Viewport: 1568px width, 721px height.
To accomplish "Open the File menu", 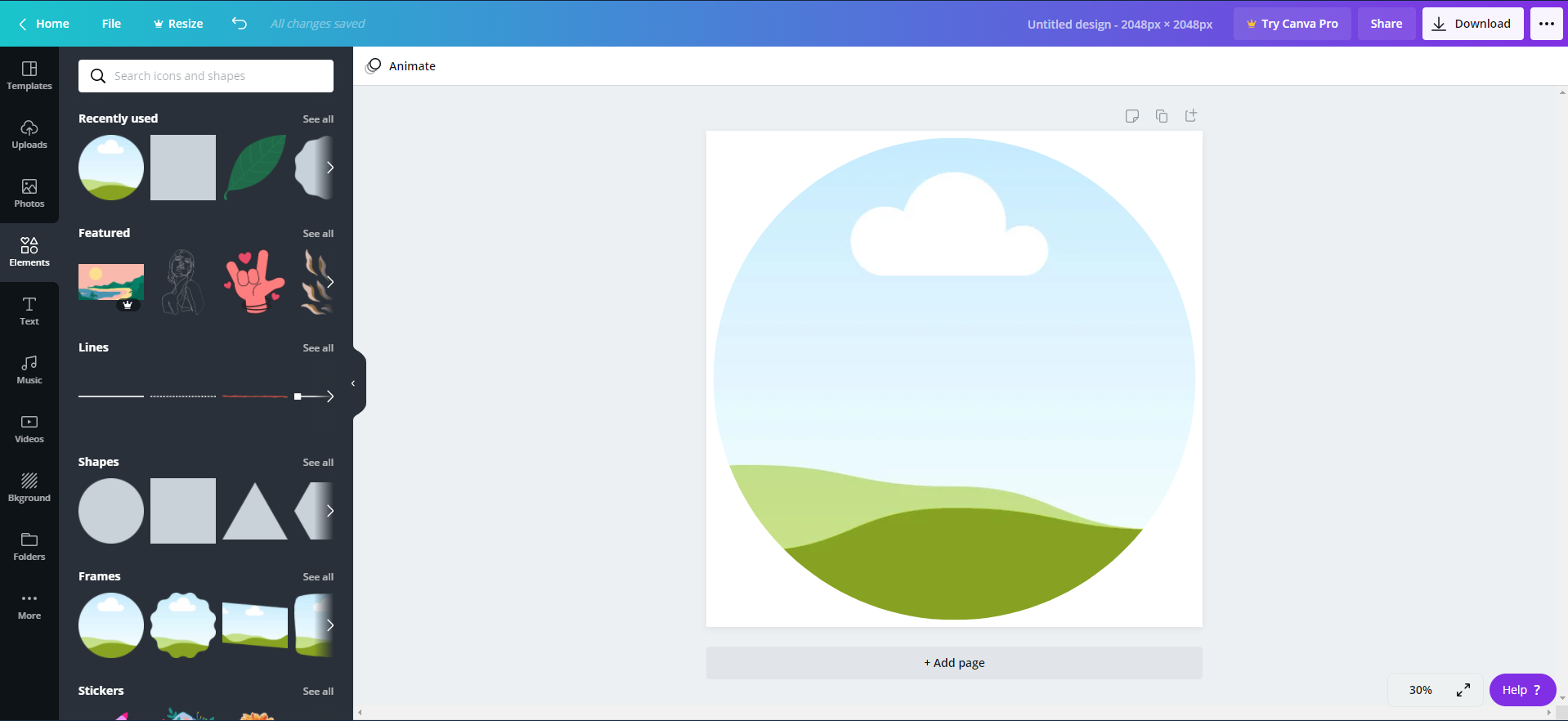I will click(111, 24).
